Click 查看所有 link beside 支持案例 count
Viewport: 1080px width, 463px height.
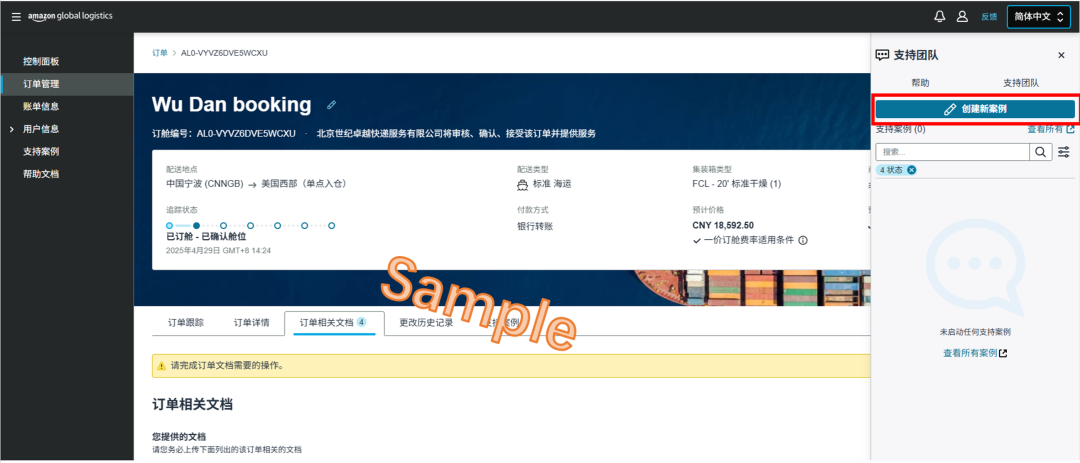click(x=1051, y=129)
